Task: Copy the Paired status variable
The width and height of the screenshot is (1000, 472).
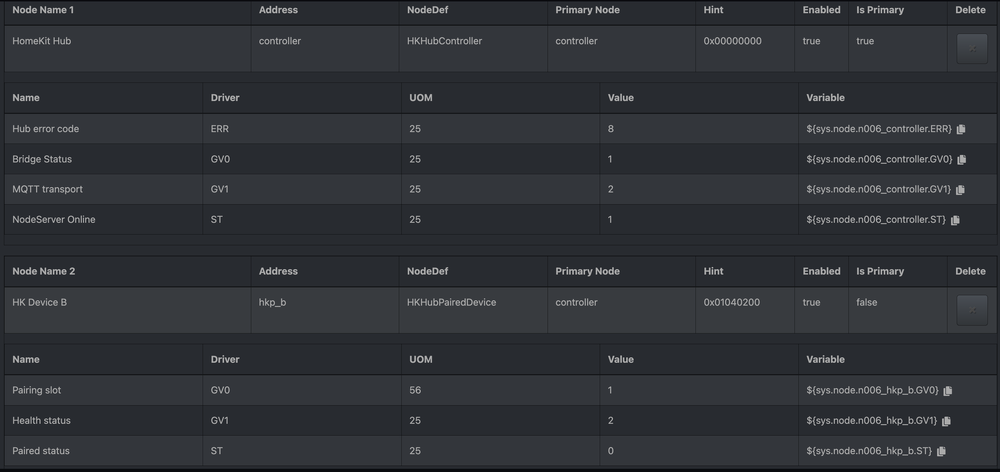Action: (941, 451)
